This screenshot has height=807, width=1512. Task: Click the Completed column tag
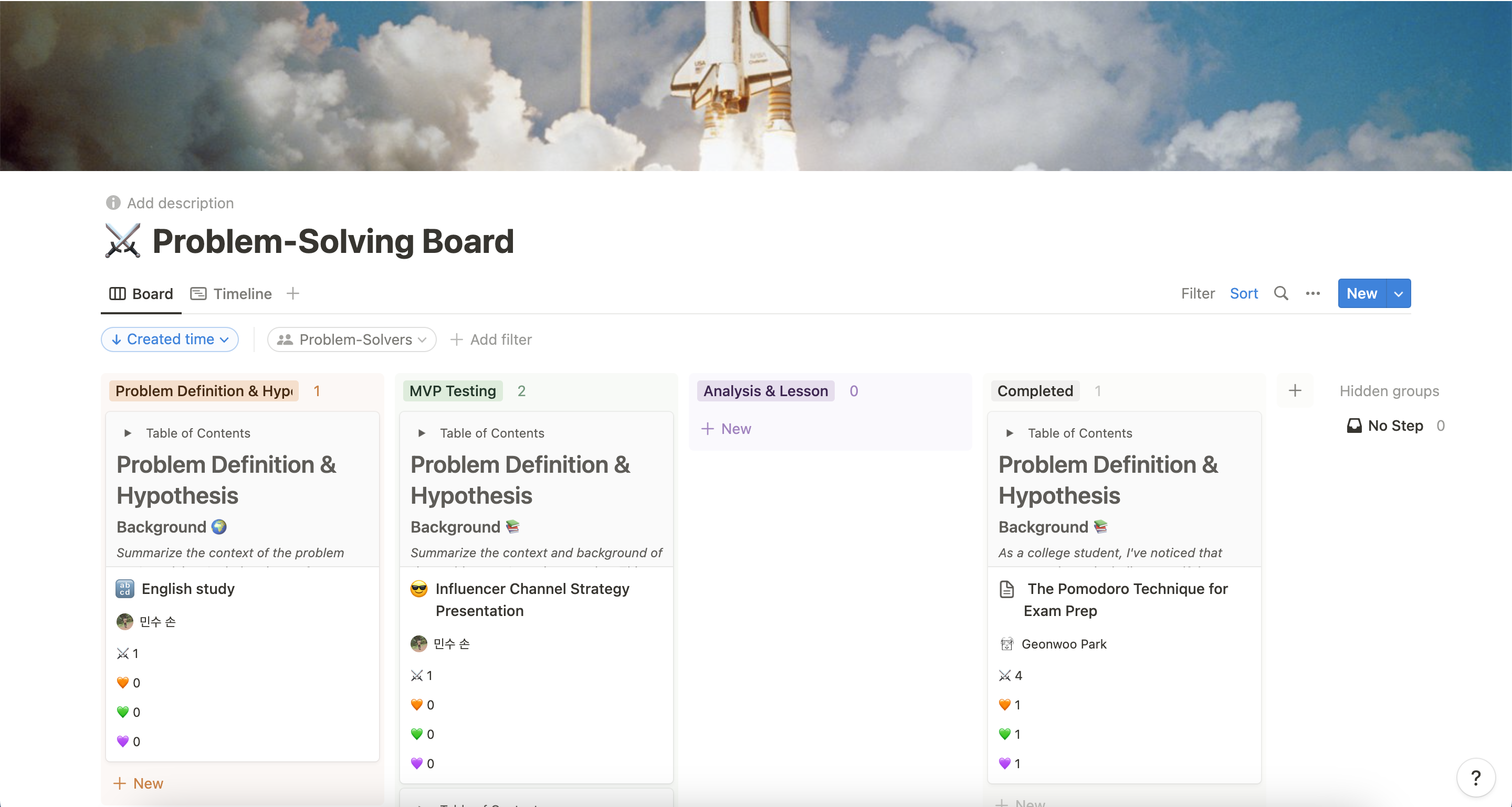[x=1035, y=390]
